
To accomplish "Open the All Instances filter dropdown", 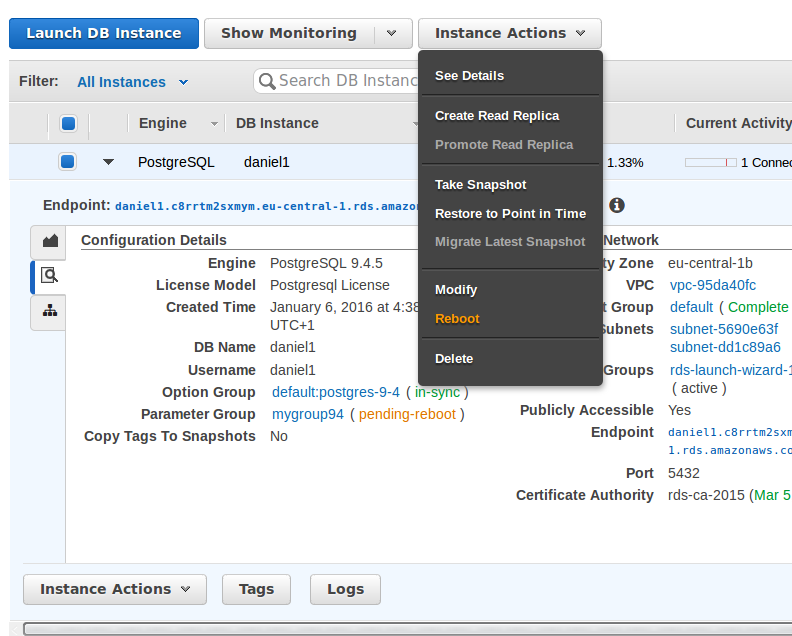I will (132, 82).
